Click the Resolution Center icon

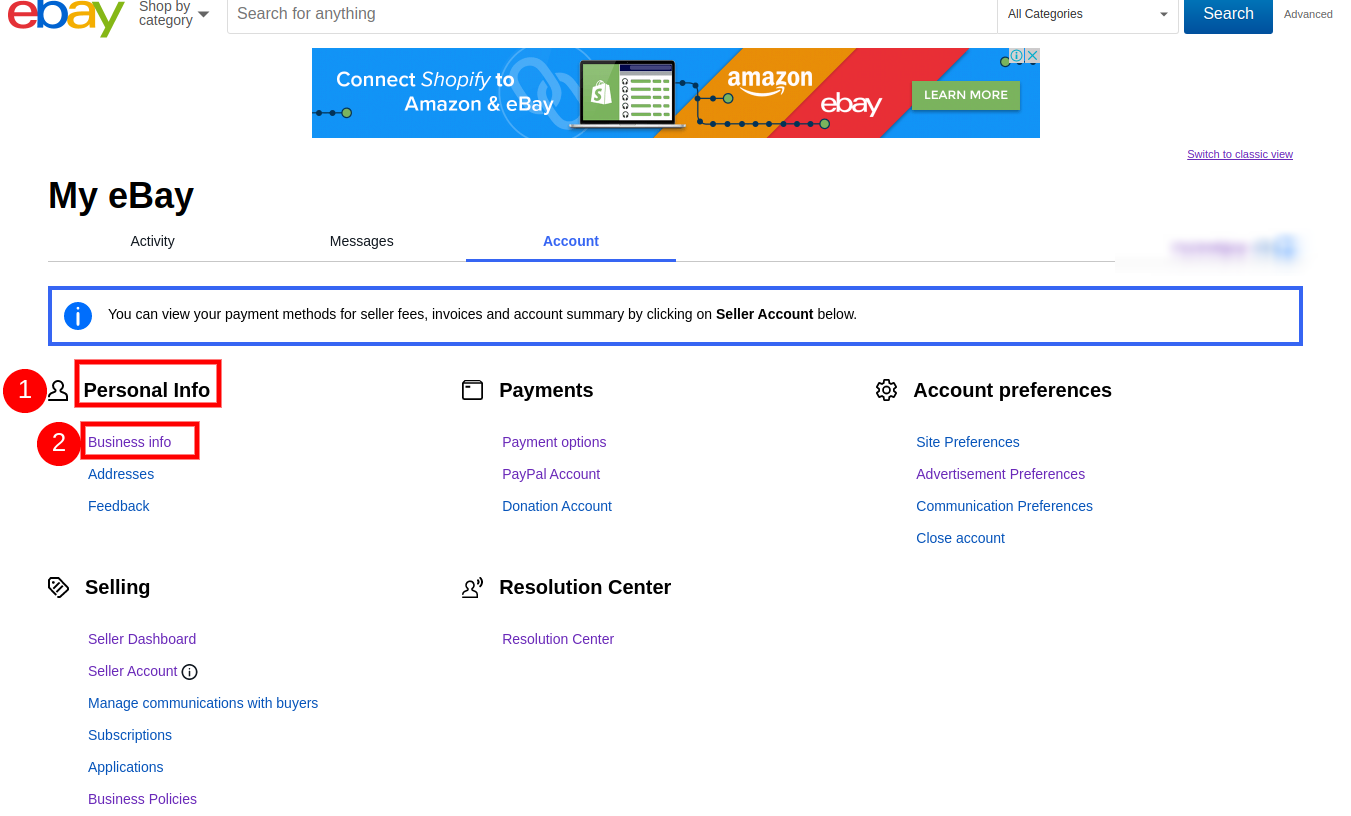tap(472, 588)
